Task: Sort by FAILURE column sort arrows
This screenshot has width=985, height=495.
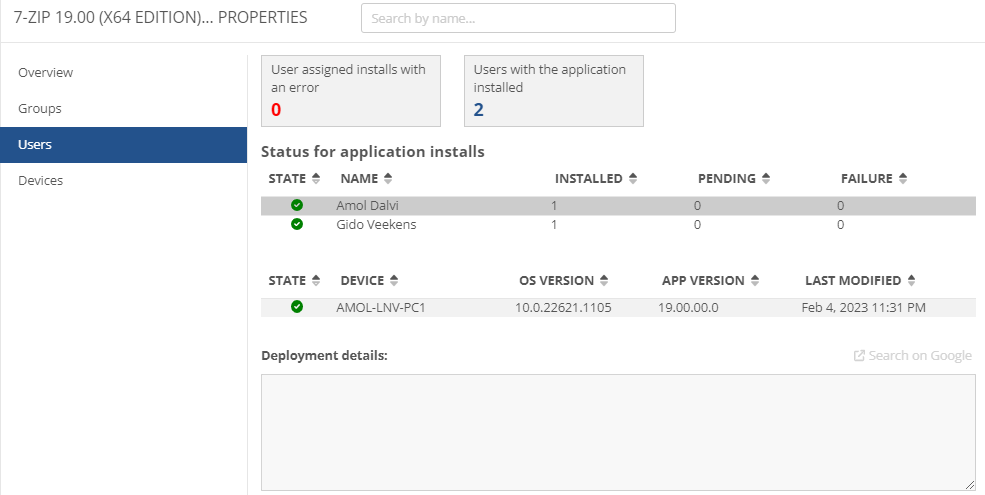Action: click(x=903, y=178)
